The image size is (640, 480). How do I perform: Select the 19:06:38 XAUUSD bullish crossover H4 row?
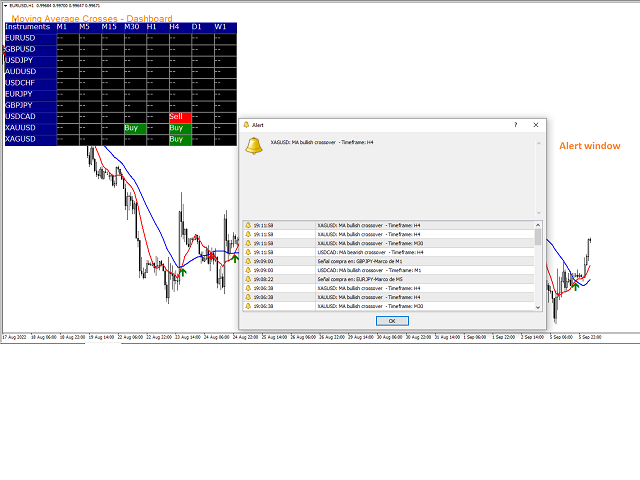coord(389,297)
